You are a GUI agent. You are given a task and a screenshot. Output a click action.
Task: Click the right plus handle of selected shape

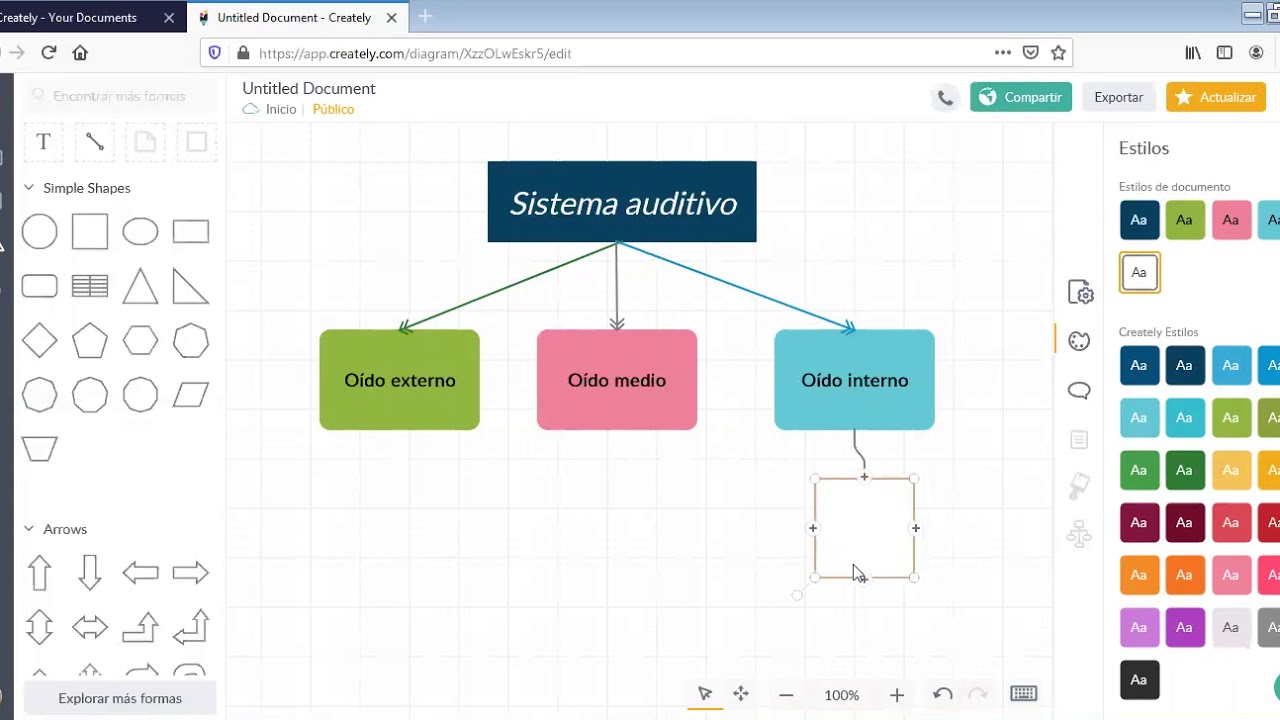point(915,528)
